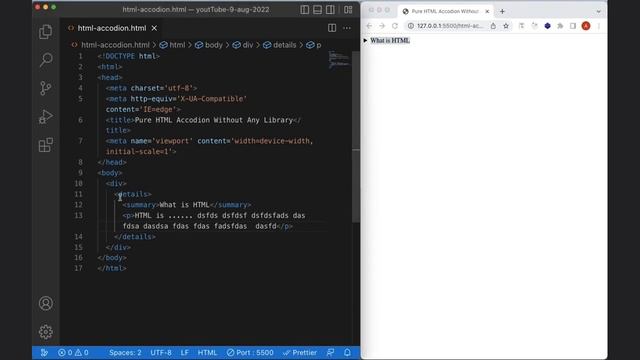Screen dimensions: 640x360
Task: Open the browser profile avatar
Action: click(586, 26)
